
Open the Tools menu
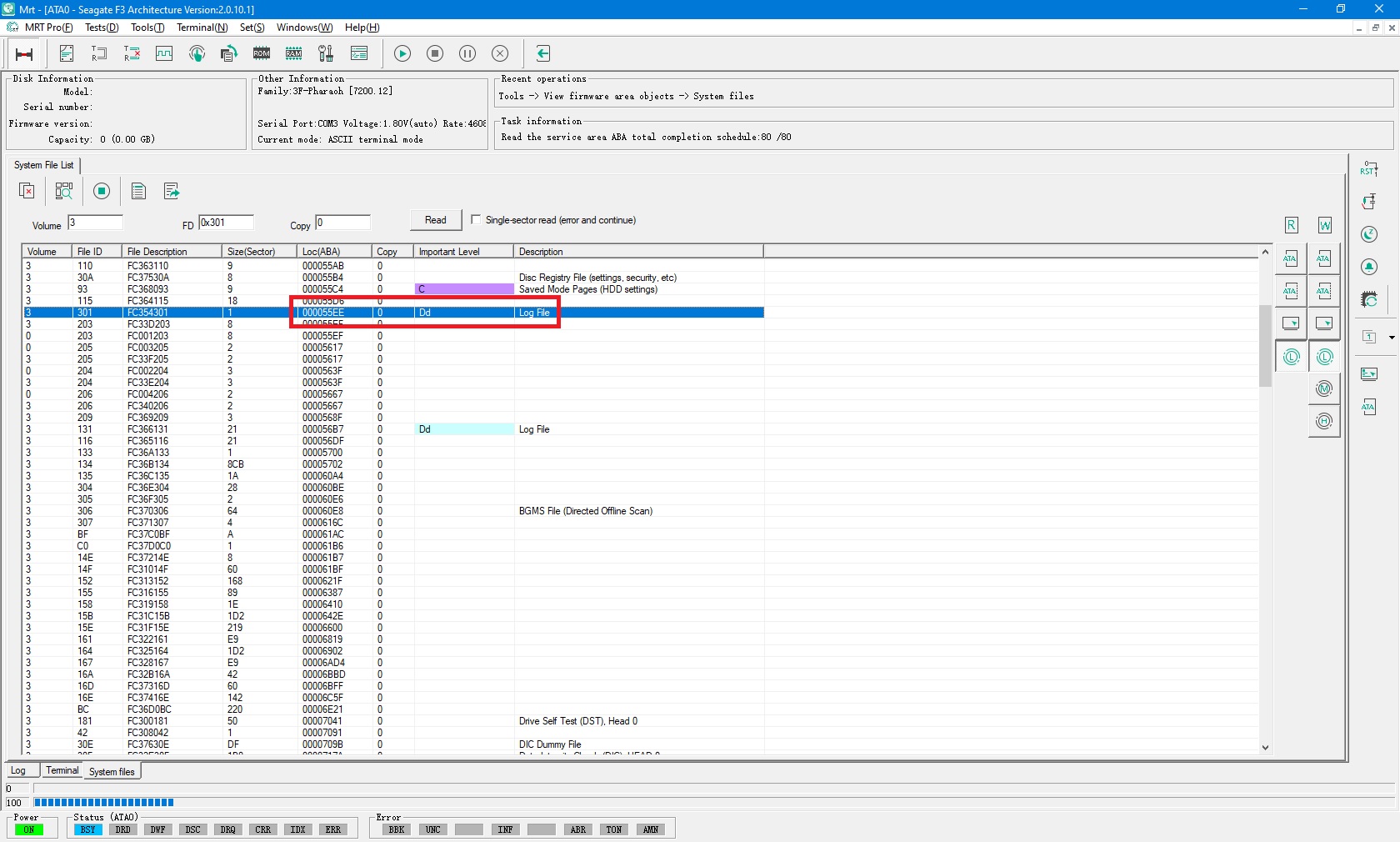click(x=147, y=28)
